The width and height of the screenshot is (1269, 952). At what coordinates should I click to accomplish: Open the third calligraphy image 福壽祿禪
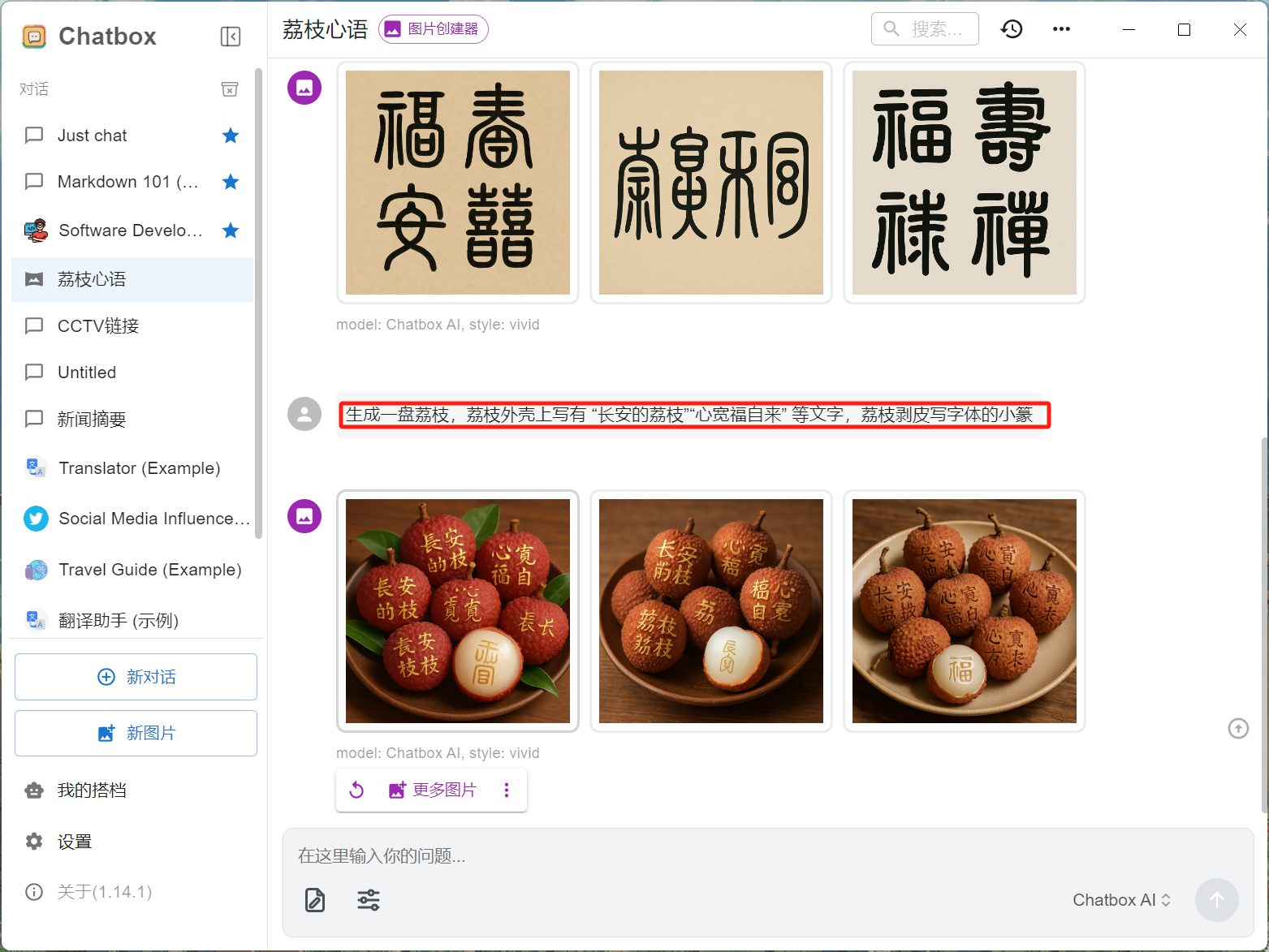(x=965, y=183)
